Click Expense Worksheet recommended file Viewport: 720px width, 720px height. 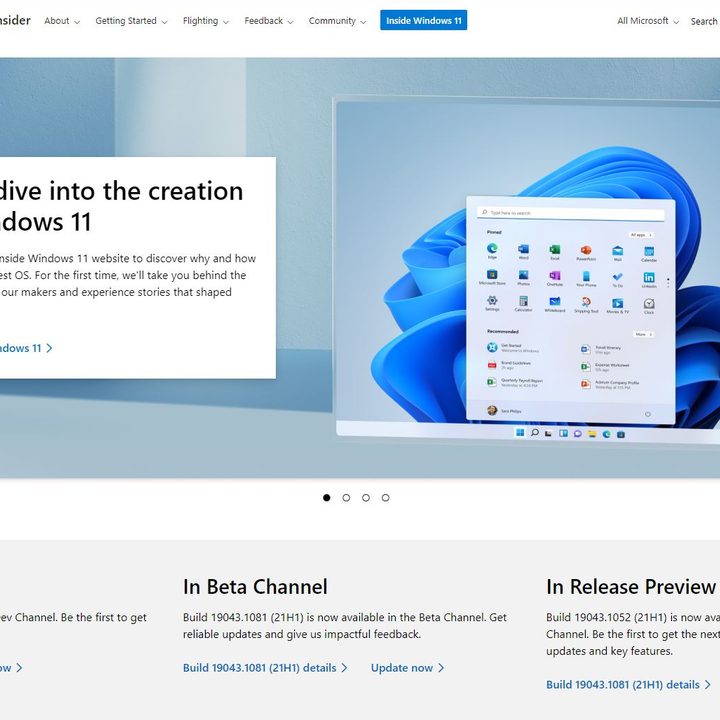click(605, 366)
